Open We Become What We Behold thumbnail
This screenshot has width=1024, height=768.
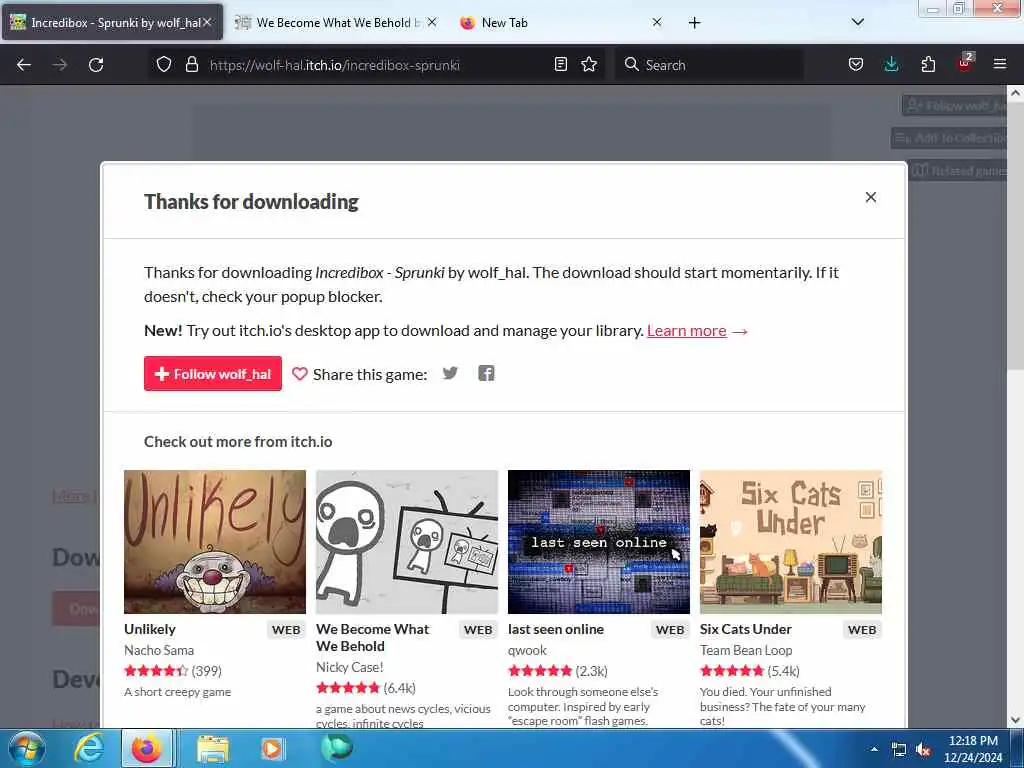tap(407, 541)
